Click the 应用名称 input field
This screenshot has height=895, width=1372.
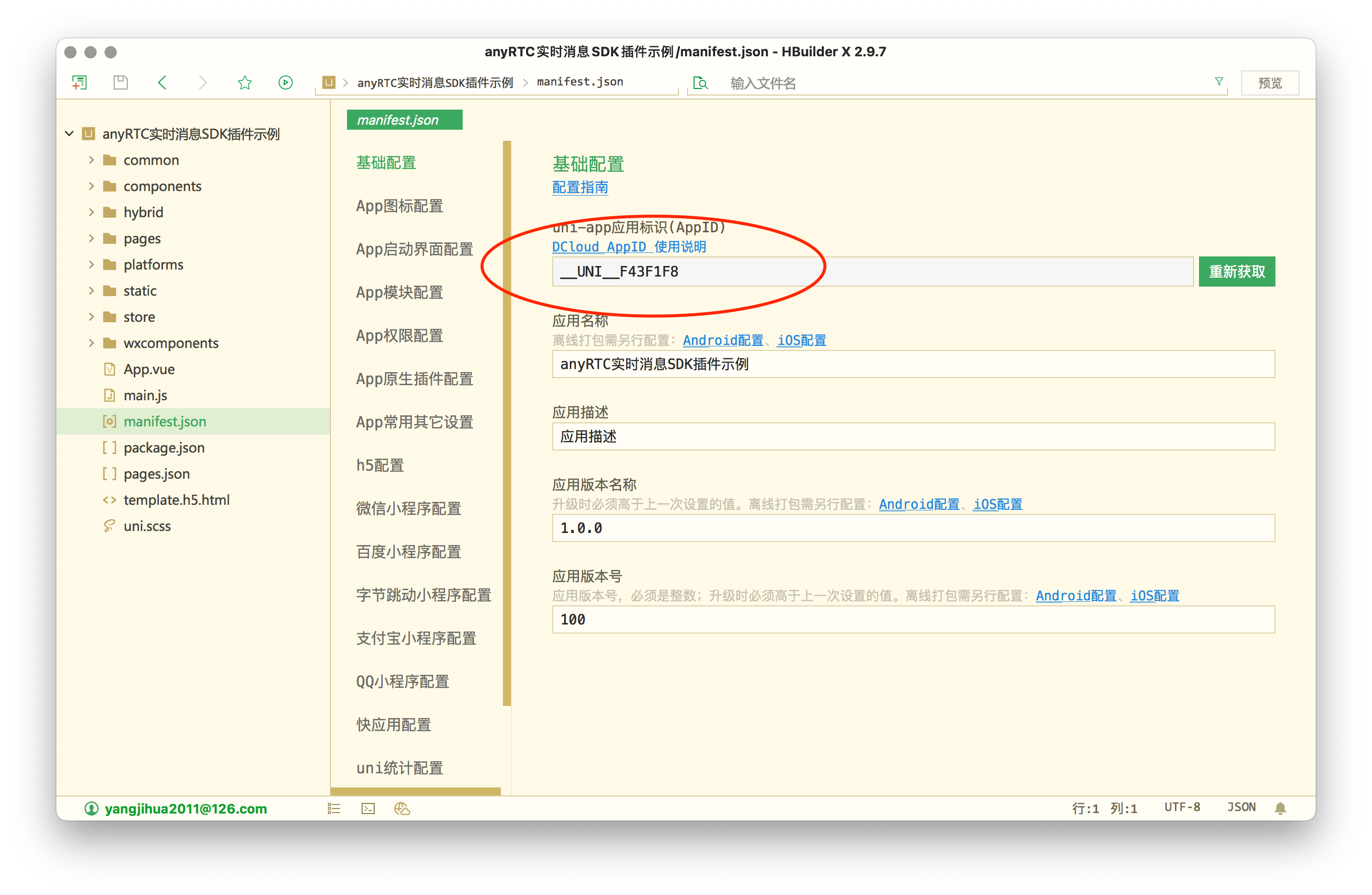913,364
